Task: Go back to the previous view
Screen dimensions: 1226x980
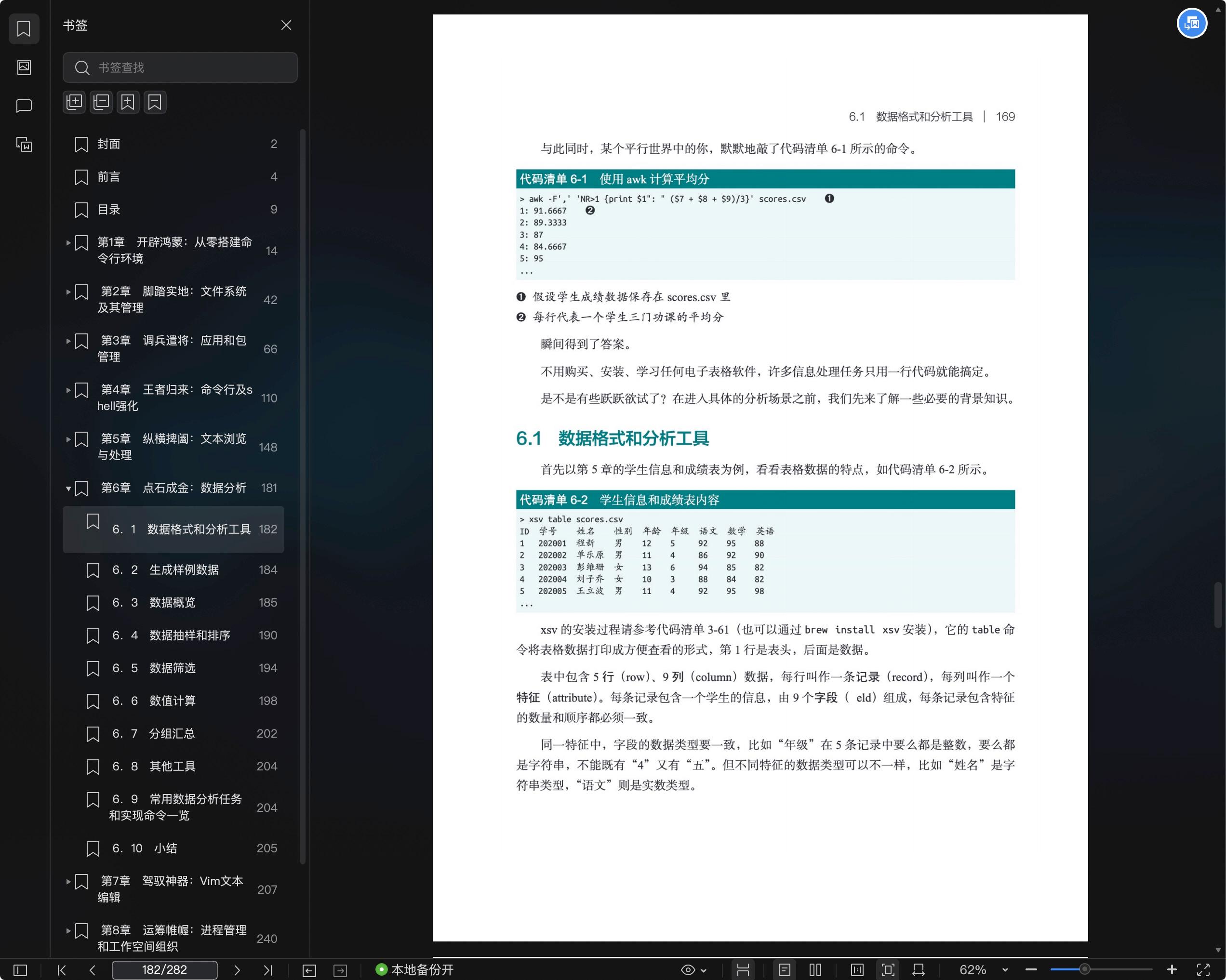Action: pyautogui.click(x=309, y=970)
